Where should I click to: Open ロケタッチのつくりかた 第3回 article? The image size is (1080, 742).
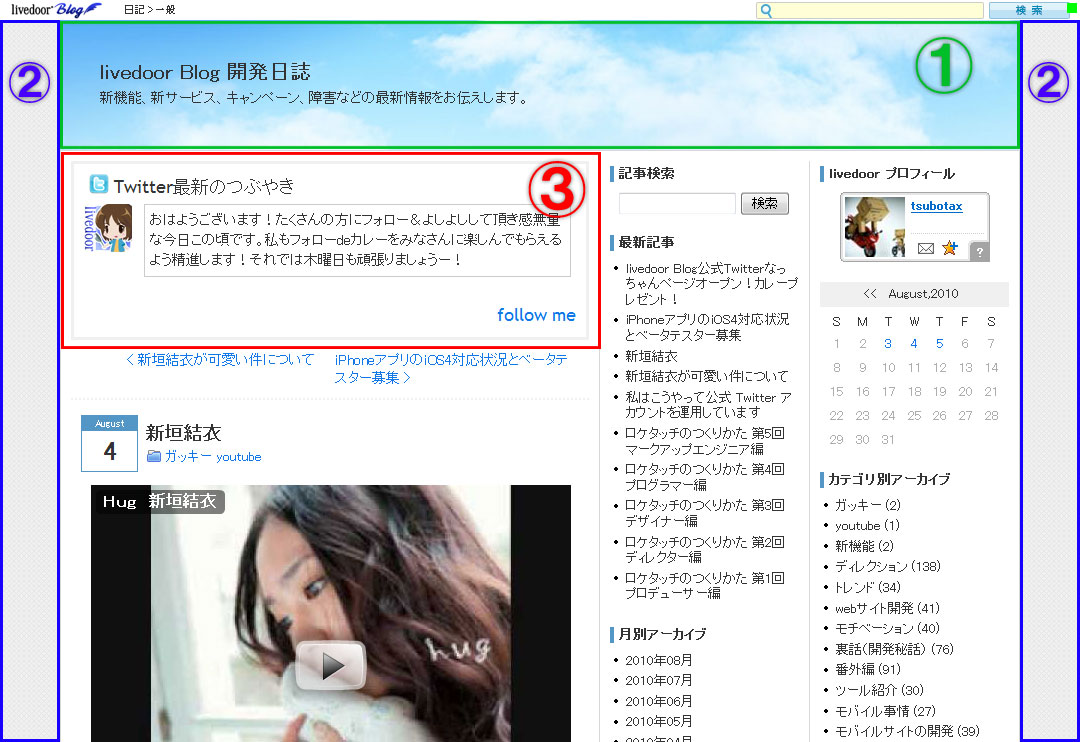tap(704, 513)
